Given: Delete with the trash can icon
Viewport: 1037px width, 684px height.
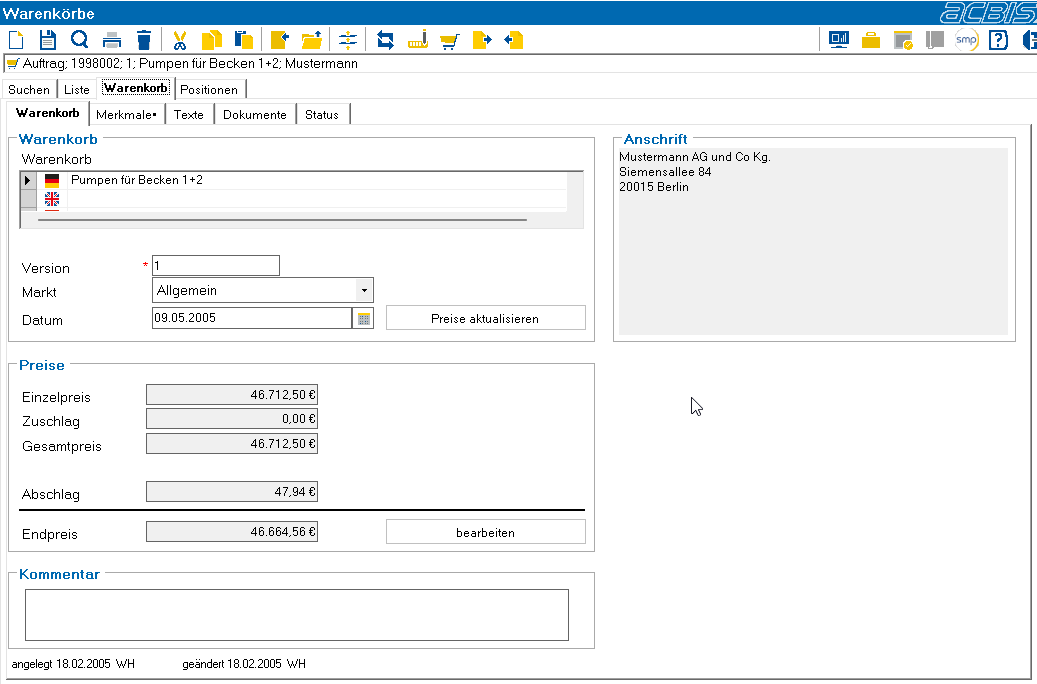Looking at the screenshot, I should click(x=144, y=40).
